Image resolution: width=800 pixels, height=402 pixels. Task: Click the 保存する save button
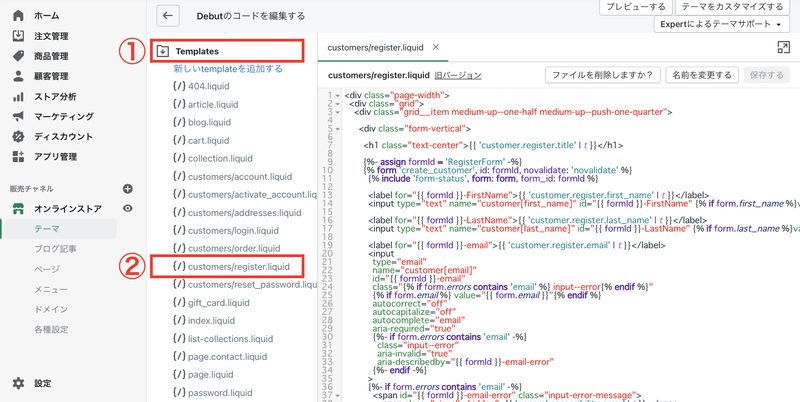(767, 75)
